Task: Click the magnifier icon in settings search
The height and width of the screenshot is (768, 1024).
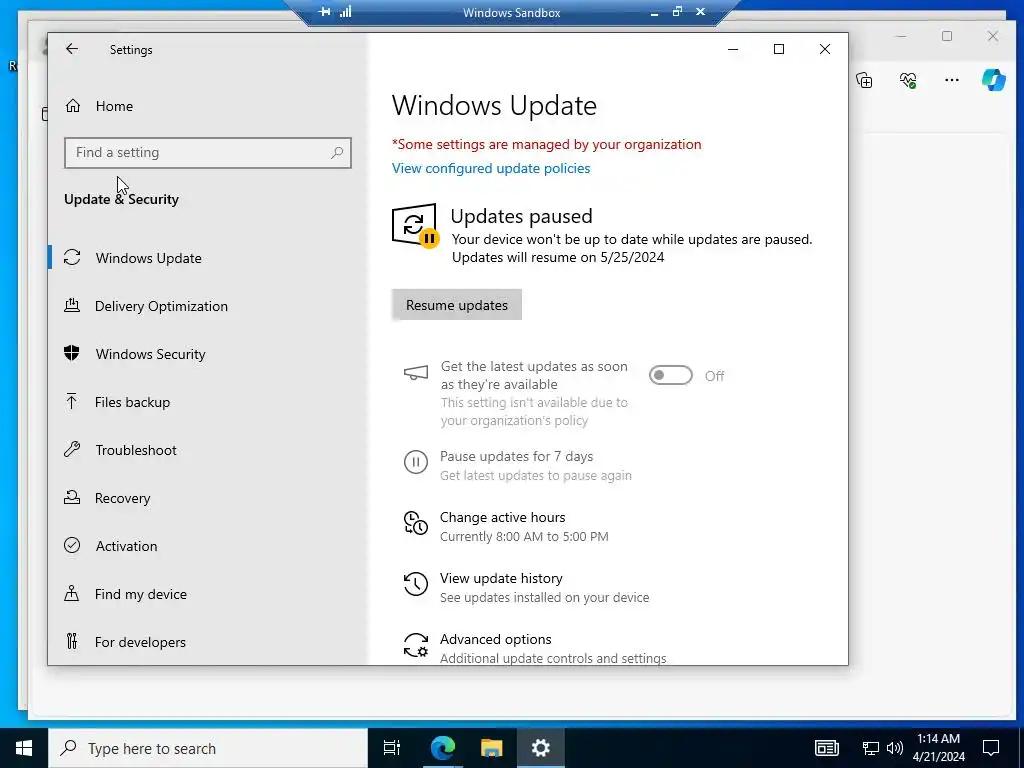Action: point(337,153)
